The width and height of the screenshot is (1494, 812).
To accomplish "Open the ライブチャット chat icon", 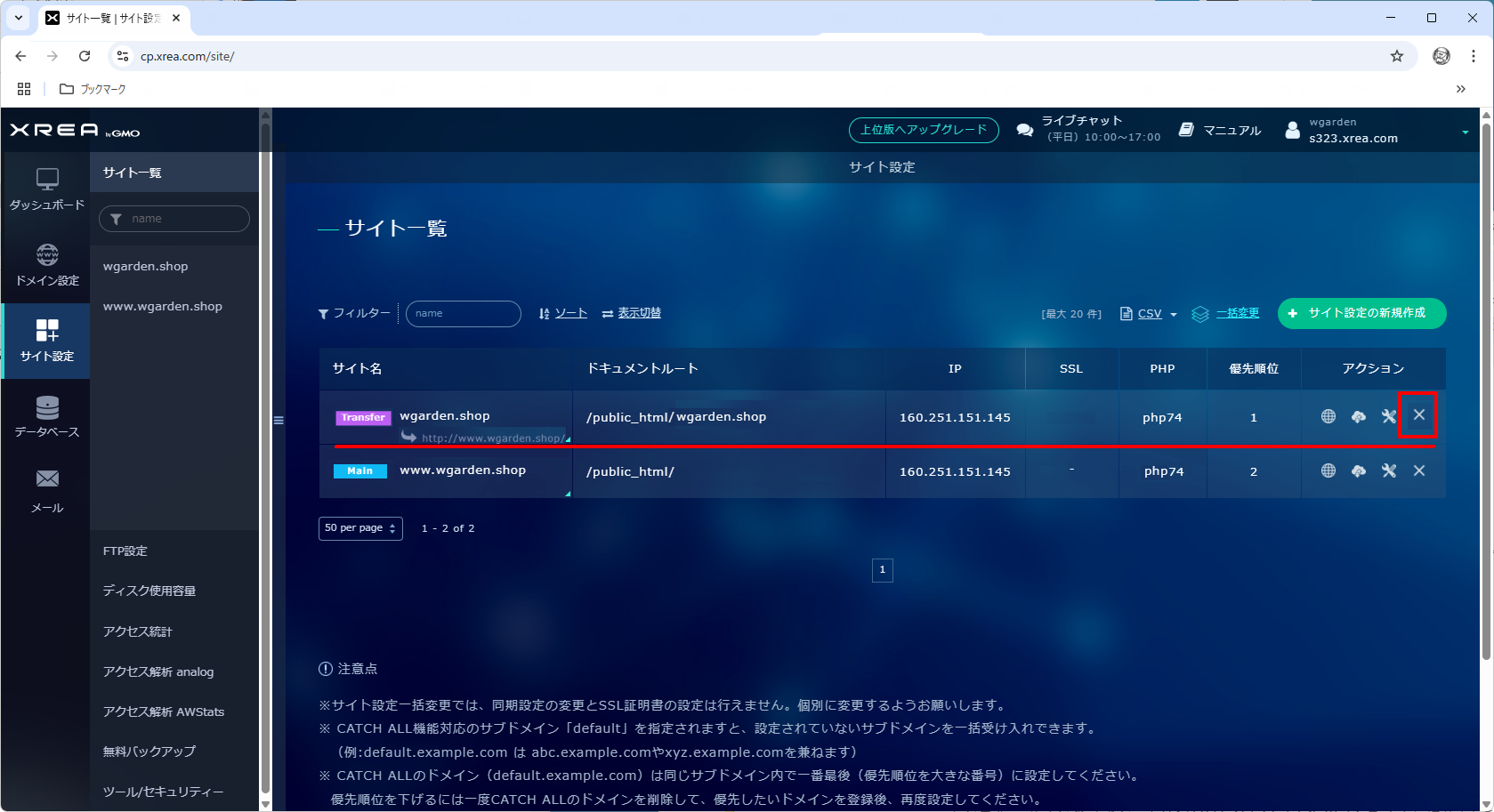I will pos(1023,129).
